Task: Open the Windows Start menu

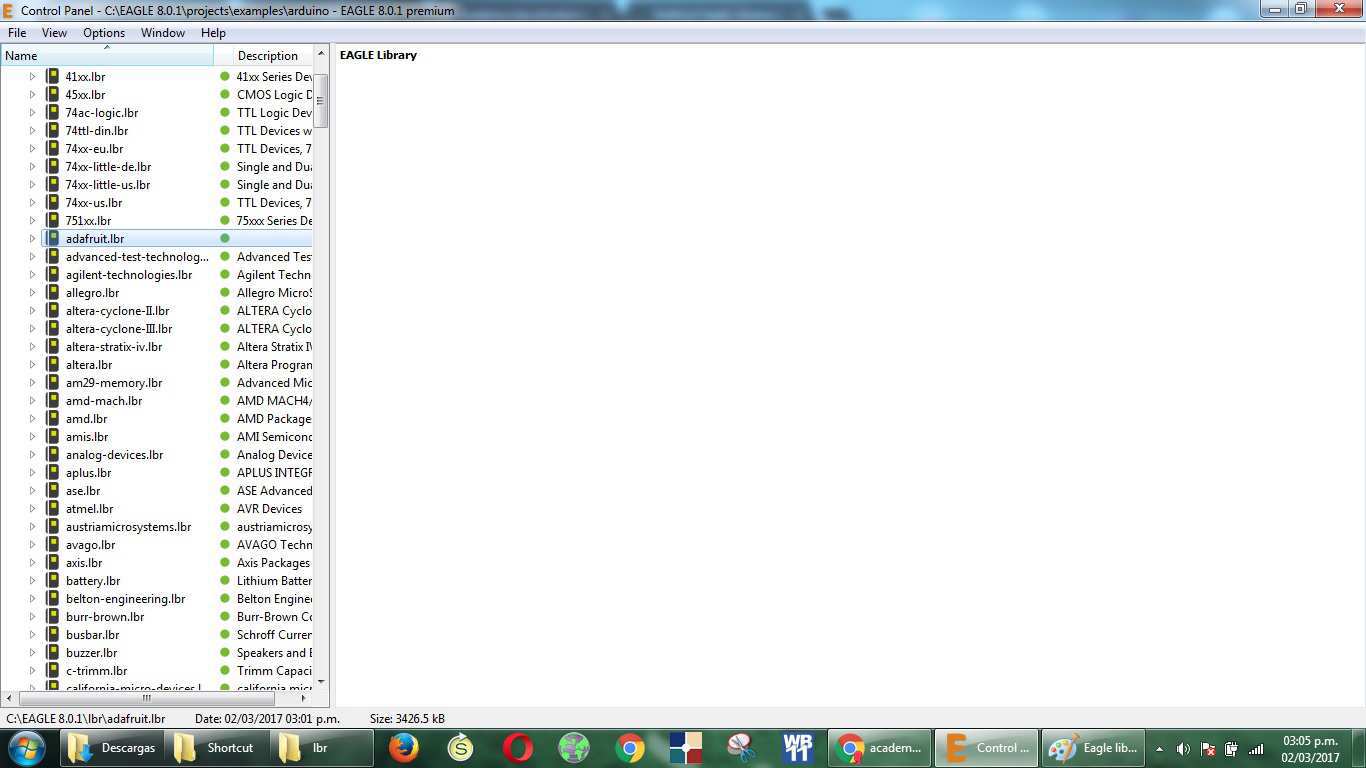Action: [x=25, y=748]
